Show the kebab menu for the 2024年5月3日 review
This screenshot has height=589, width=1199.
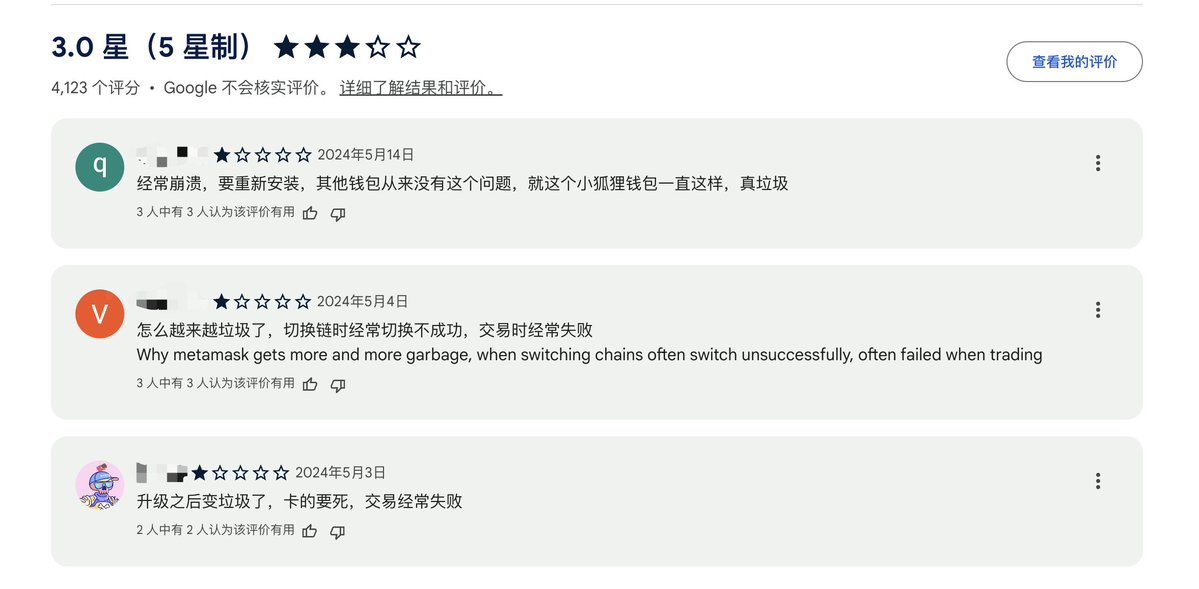[x=1097, y=481]
